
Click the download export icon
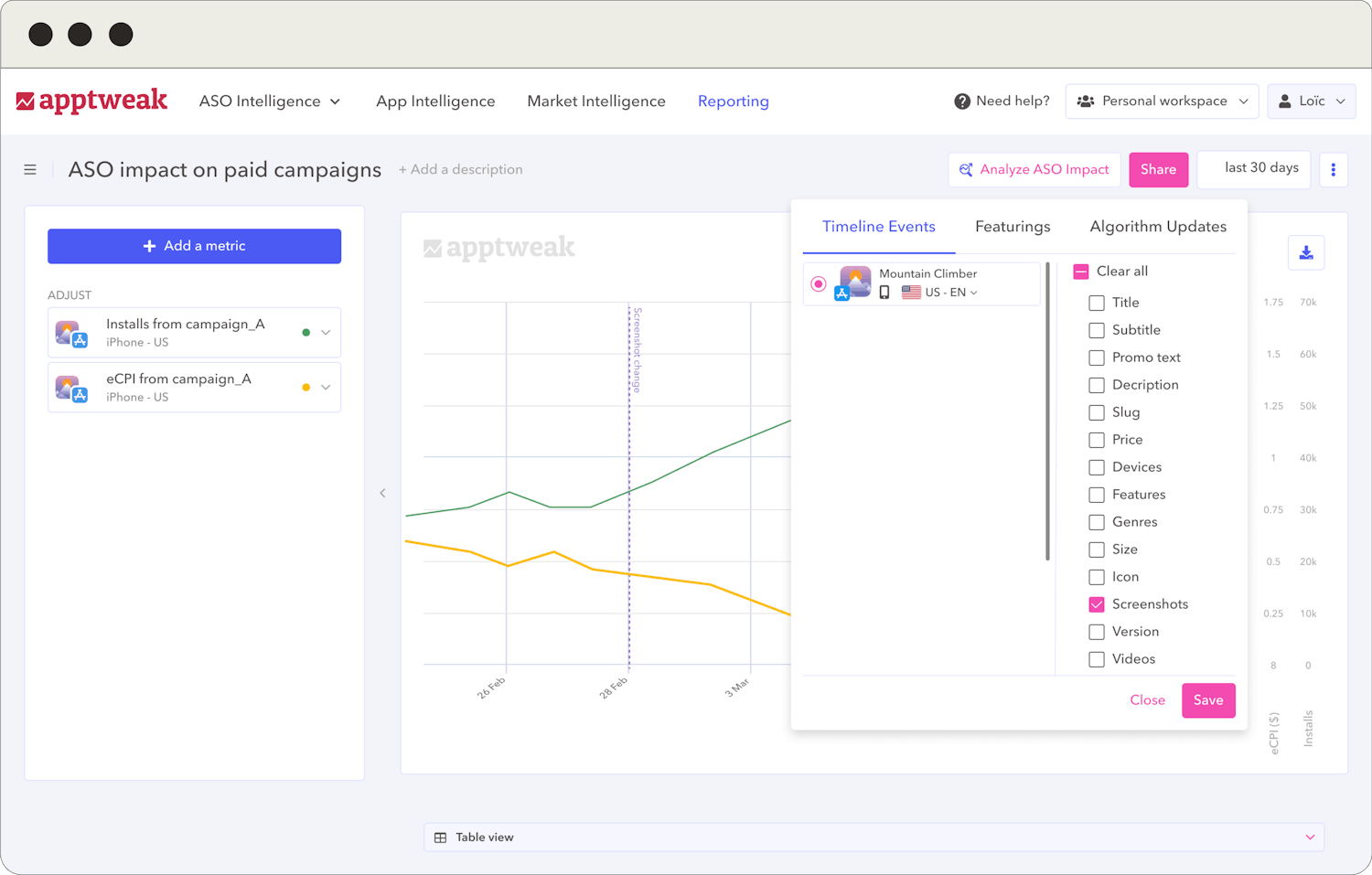[1305, 252]
